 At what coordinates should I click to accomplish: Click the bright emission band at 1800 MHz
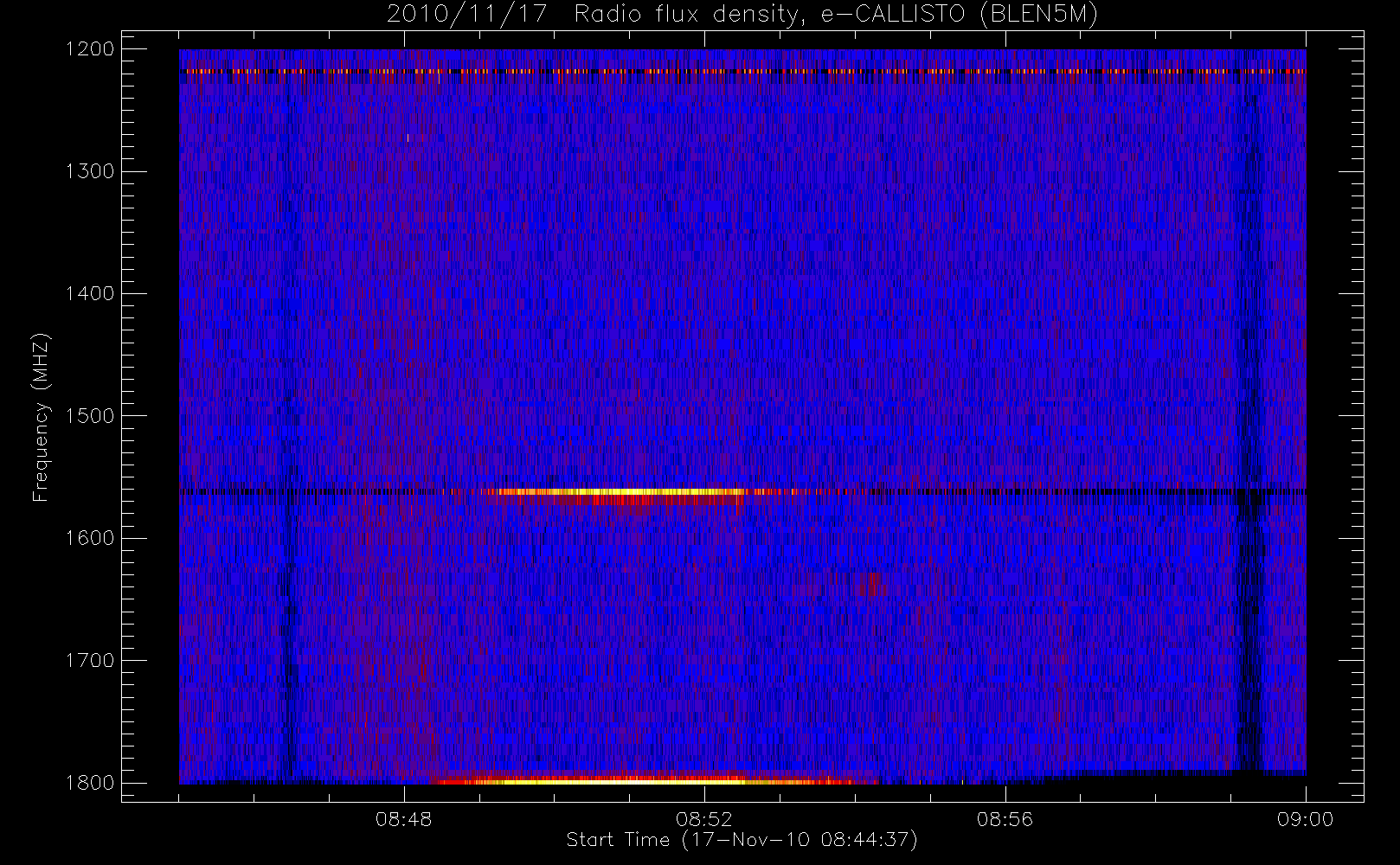[x=645, y=781]
